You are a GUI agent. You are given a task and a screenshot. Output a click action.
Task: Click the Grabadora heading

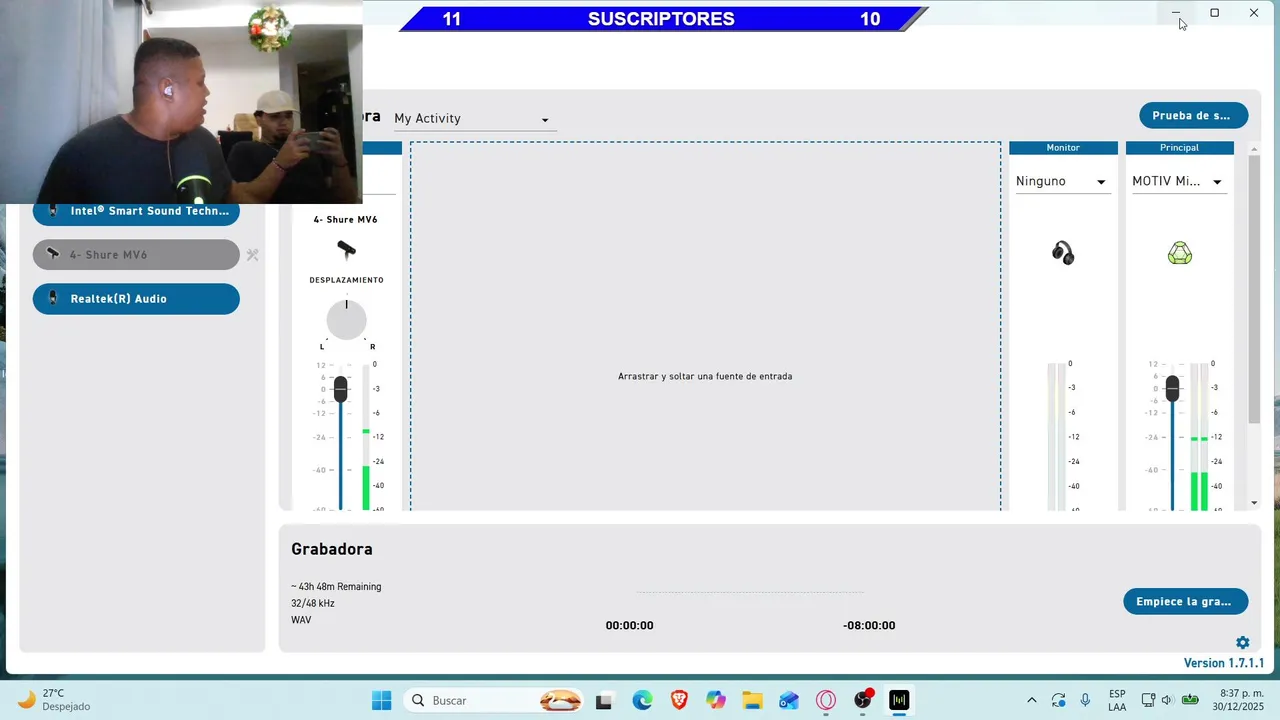pyautogui.click(x=332, y=549)
